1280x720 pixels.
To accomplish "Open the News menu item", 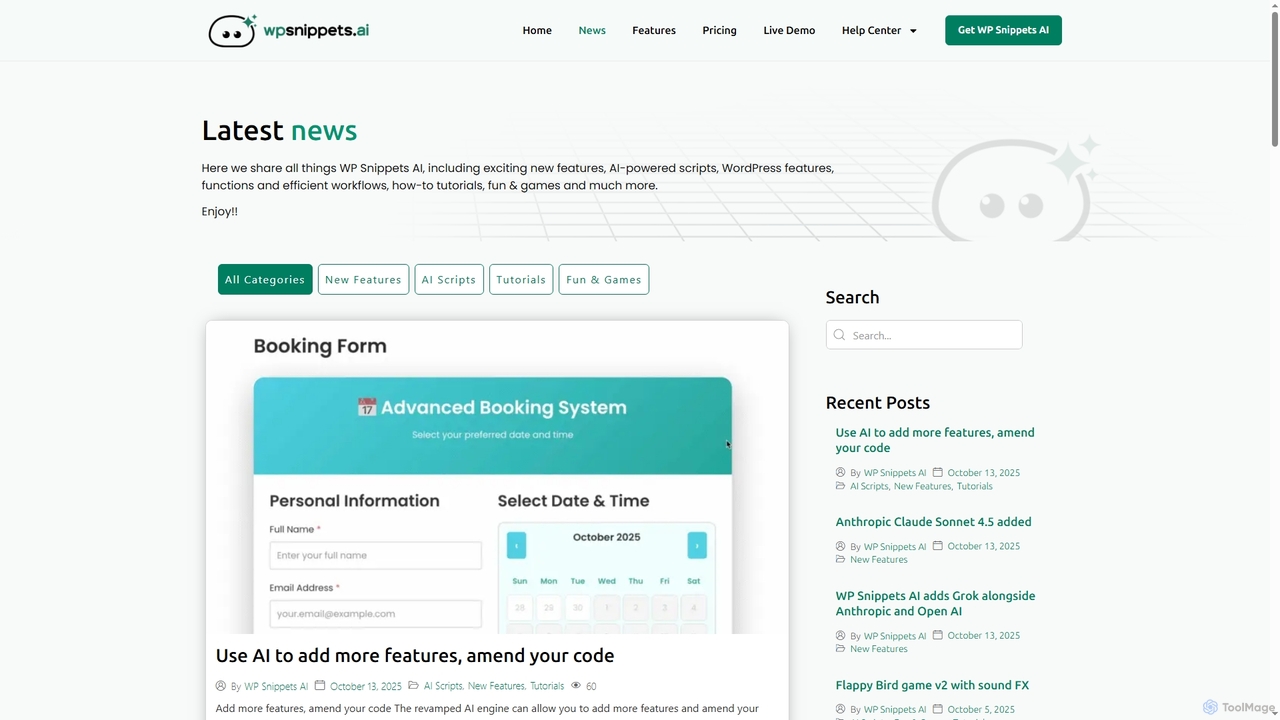I will coord(592,30).
